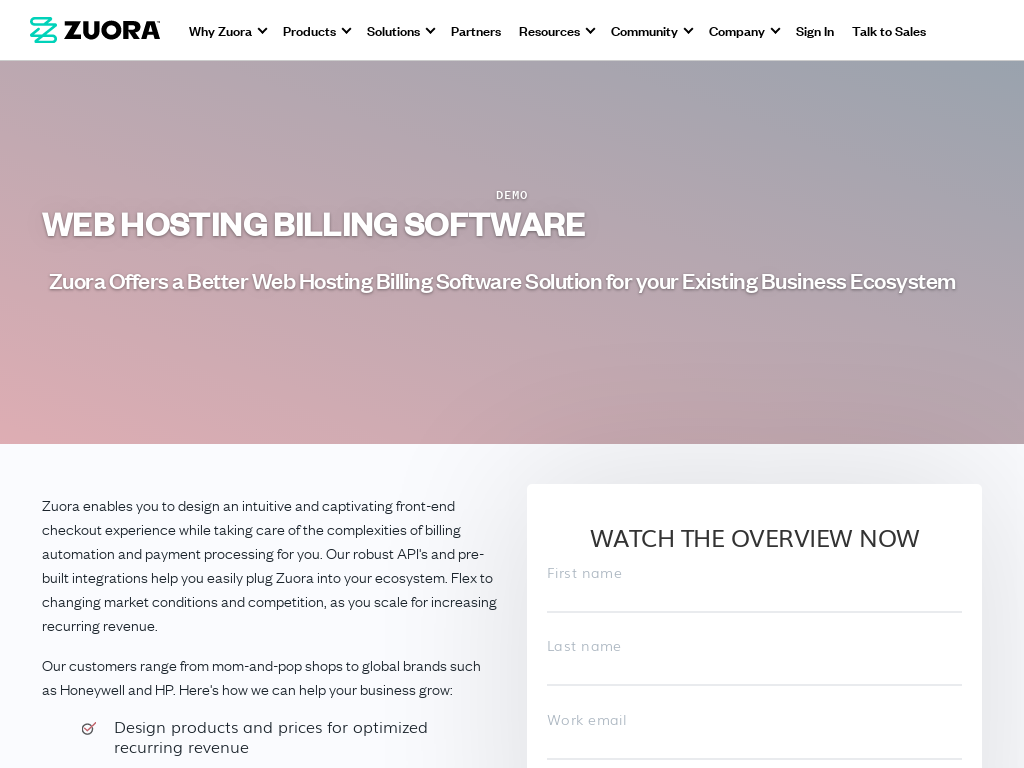
Task: Open the Products menu
Action: click(309, 31)
